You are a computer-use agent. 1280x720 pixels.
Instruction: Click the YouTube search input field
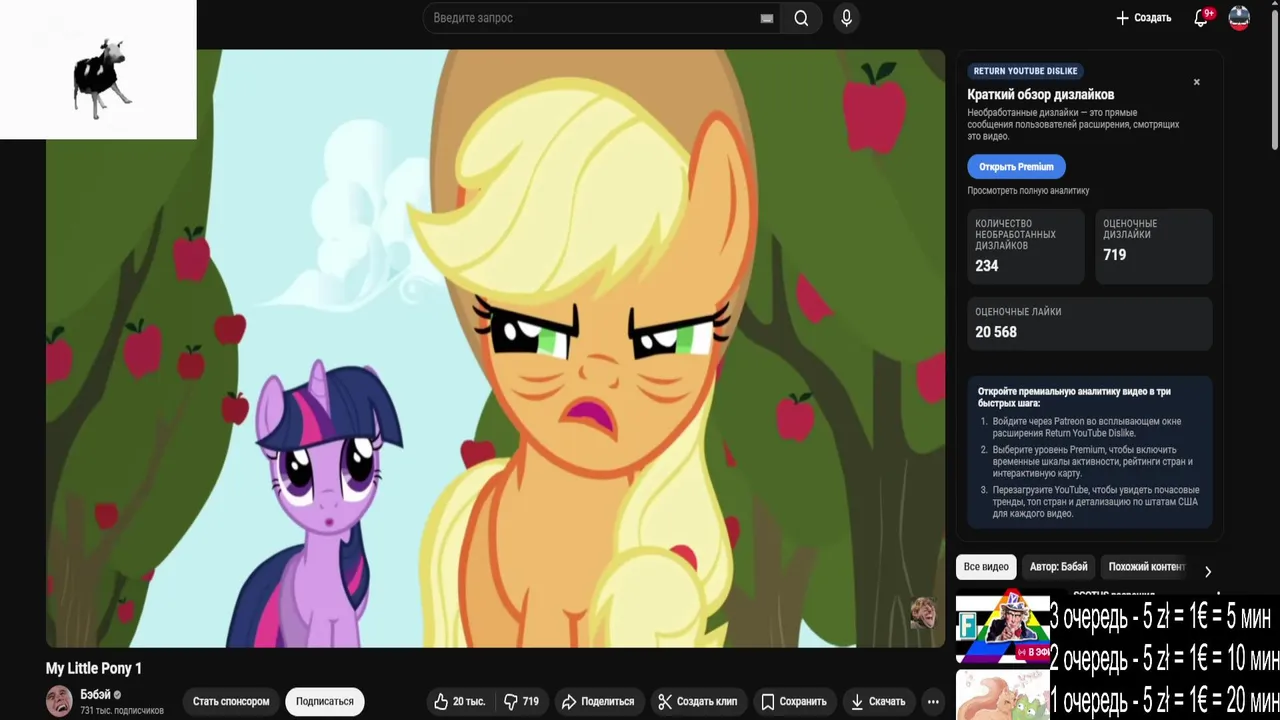tap(602, 18)
